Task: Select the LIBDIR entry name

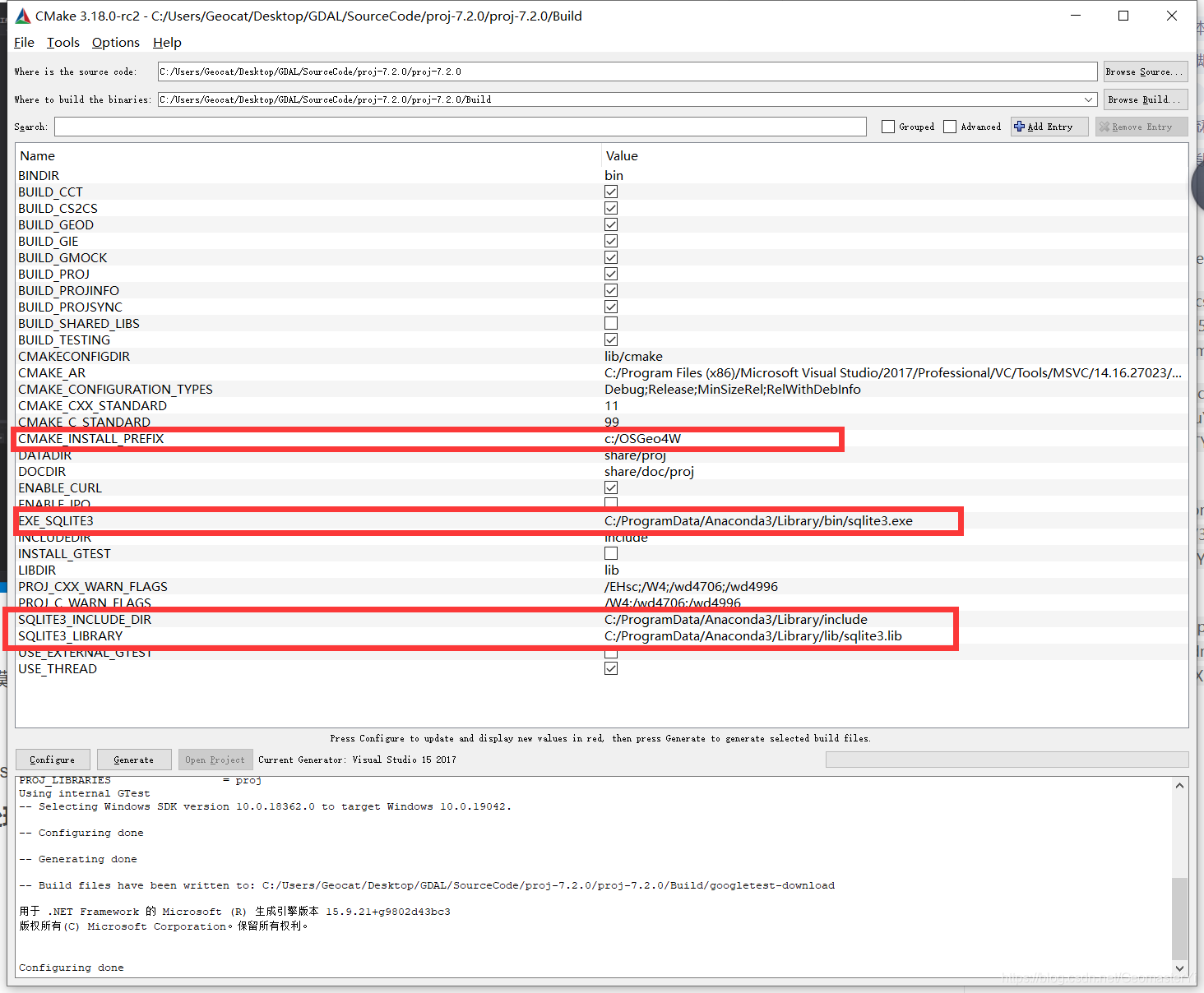Action: 37,570
